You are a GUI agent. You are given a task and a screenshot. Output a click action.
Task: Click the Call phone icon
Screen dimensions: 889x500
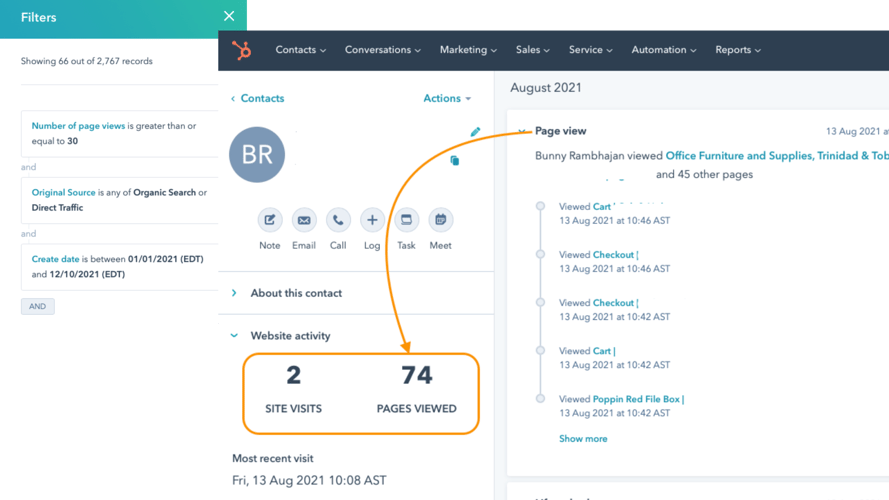[338, 220]
